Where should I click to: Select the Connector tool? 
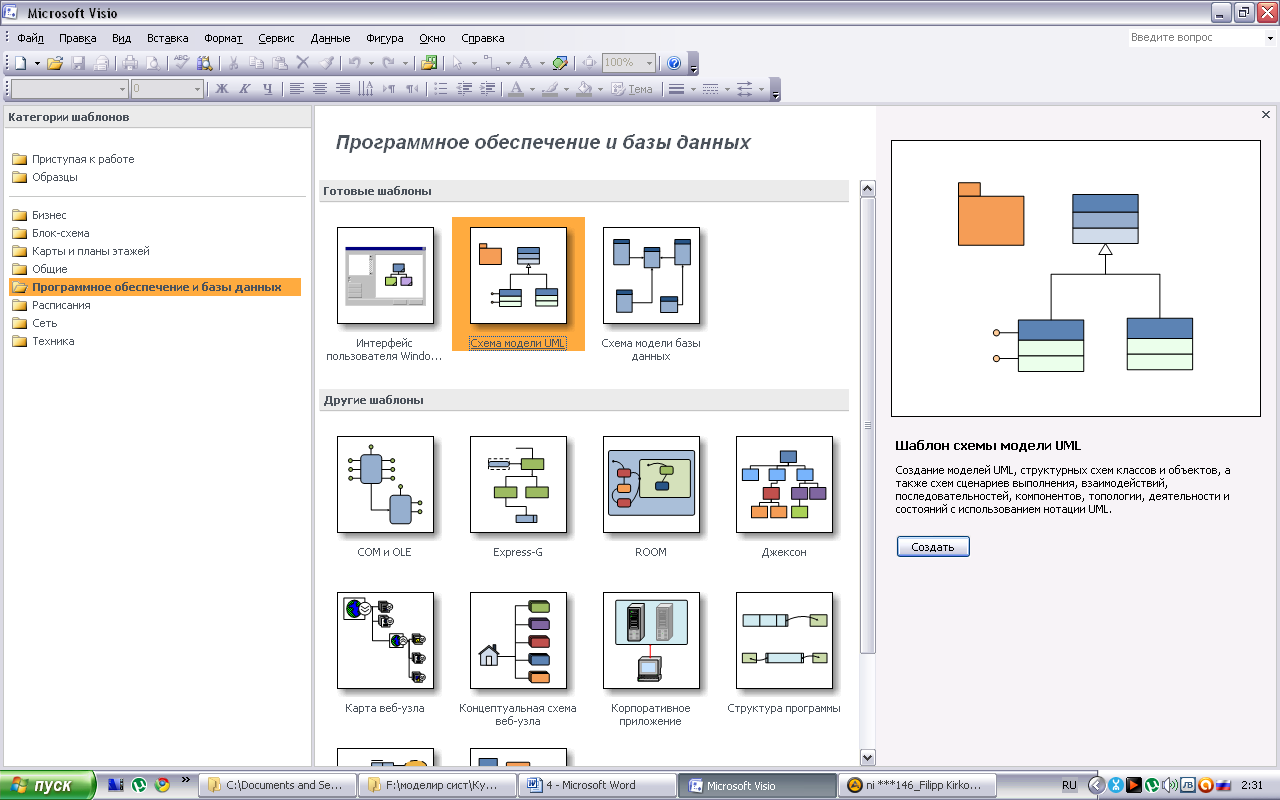(x=492, y=63)
